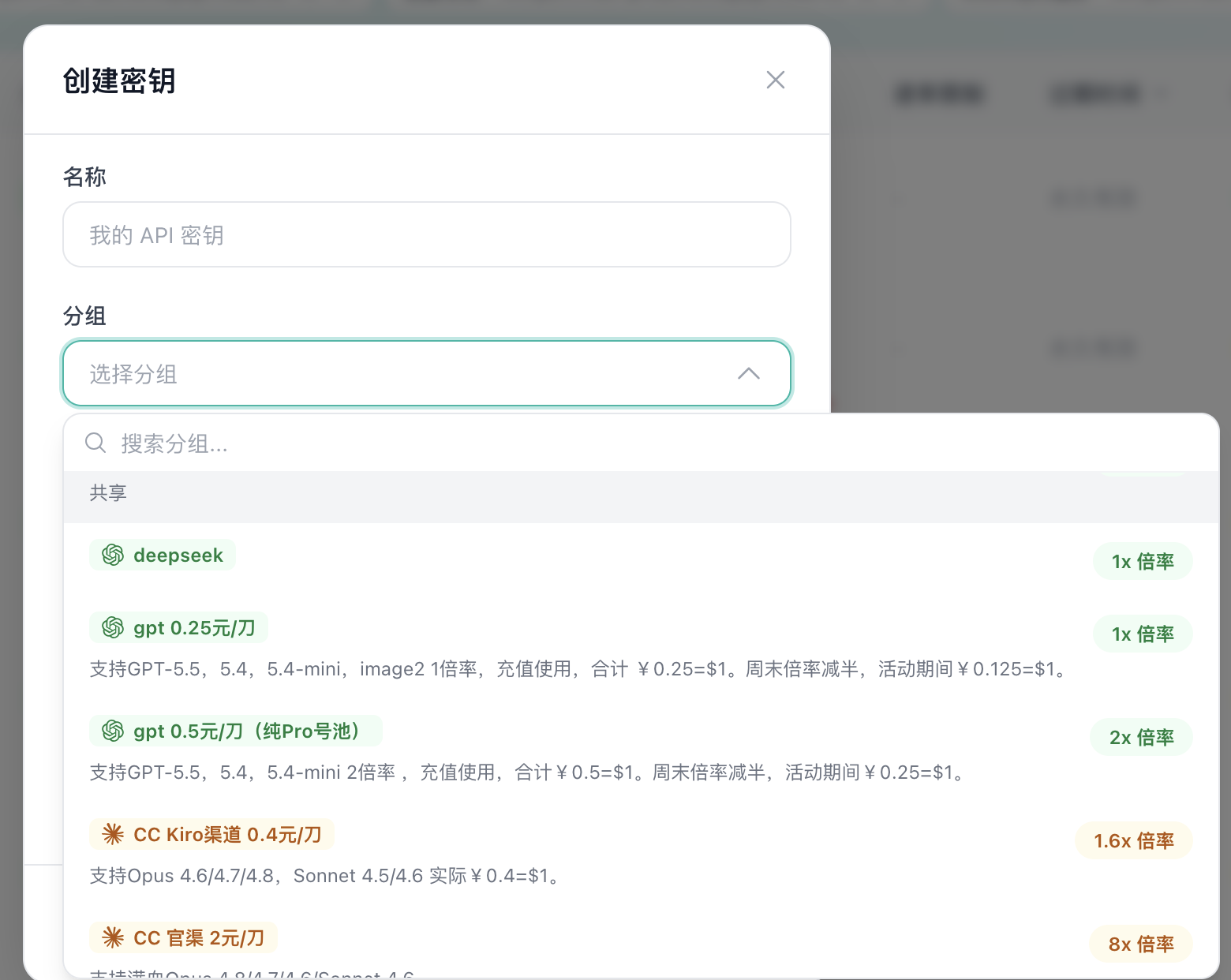Select the gpt 0.25元/刀 group
The image size is (1231, 980).
pyautogui.click(x=178, y=628)
